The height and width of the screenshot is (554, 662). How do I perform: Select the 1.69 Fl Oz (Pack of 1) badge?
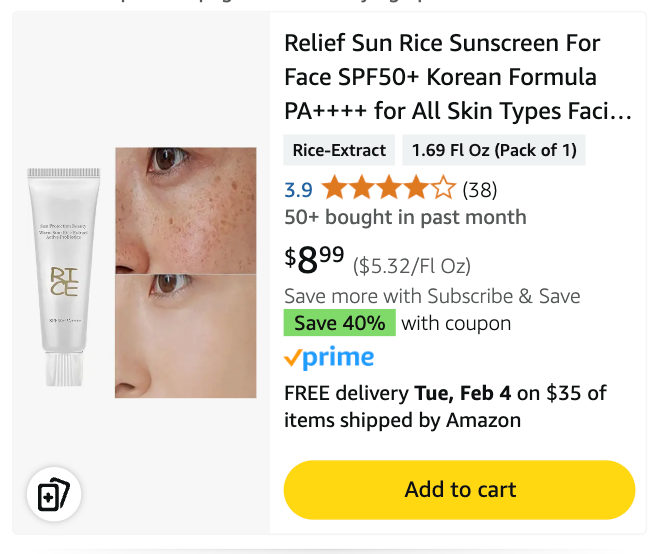(494, 150)
